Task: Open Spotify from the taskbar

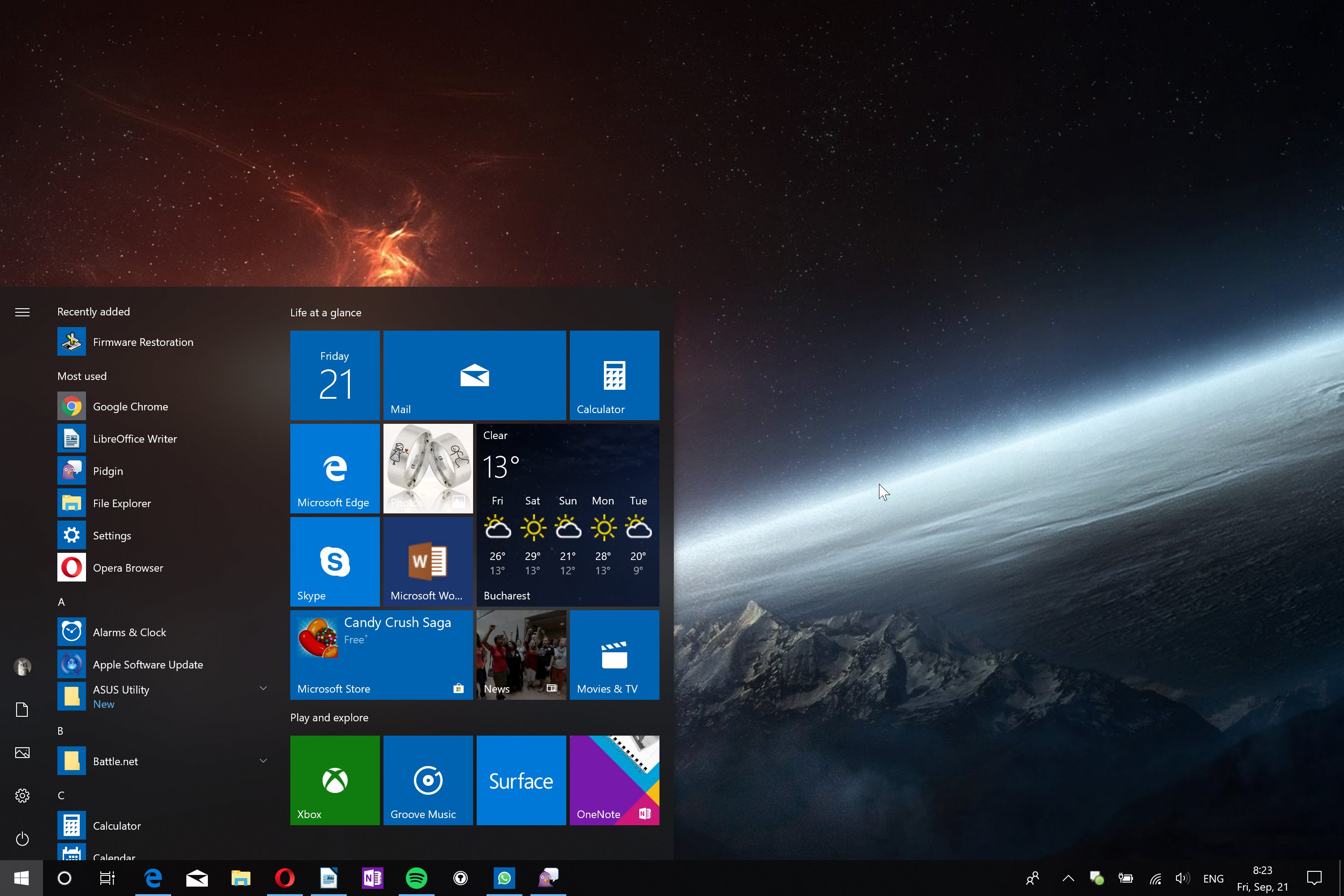Action: 416,878
